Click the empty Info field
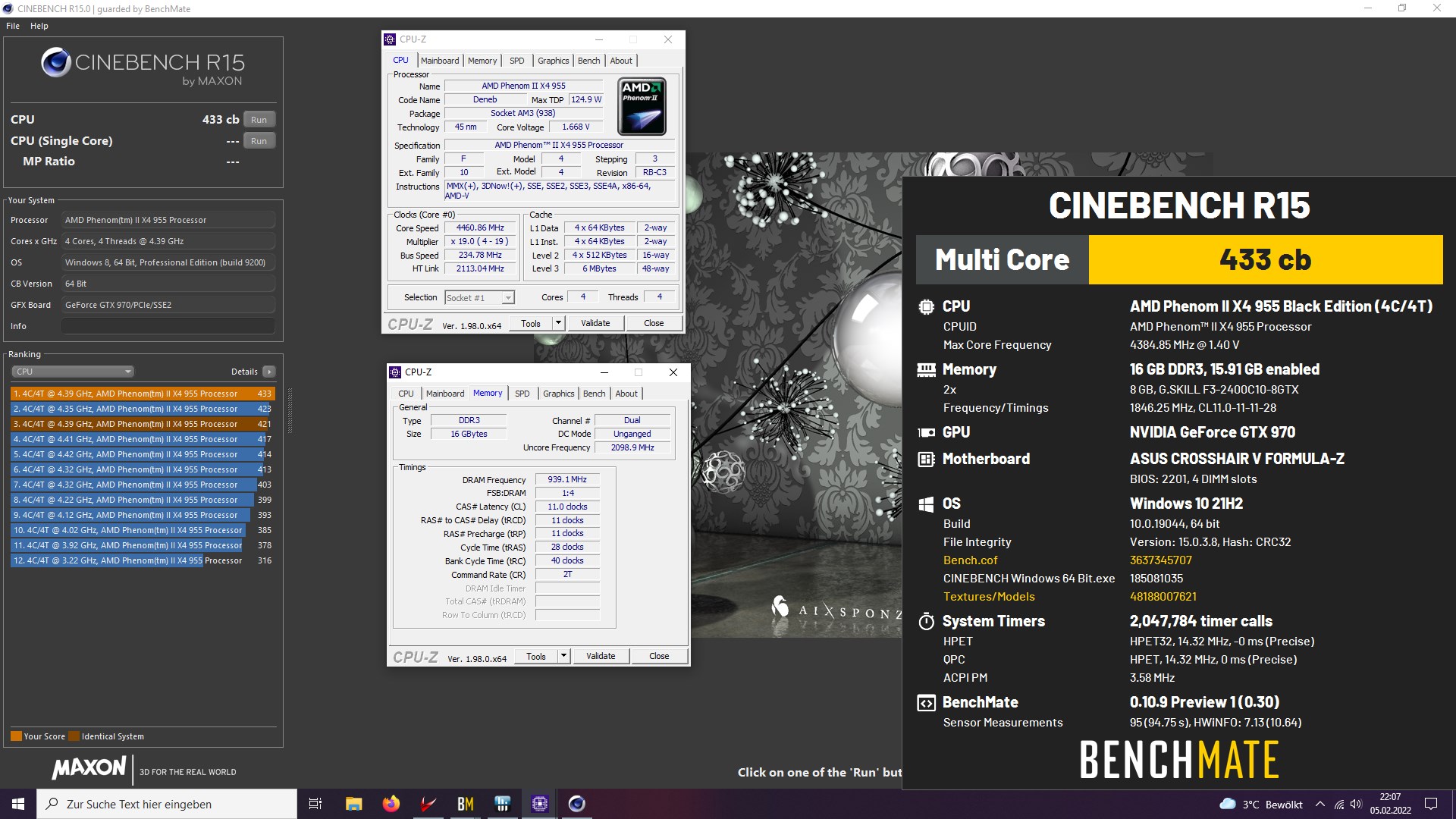The width and height of the screenshot is (1456, 819). coord(168,326)
